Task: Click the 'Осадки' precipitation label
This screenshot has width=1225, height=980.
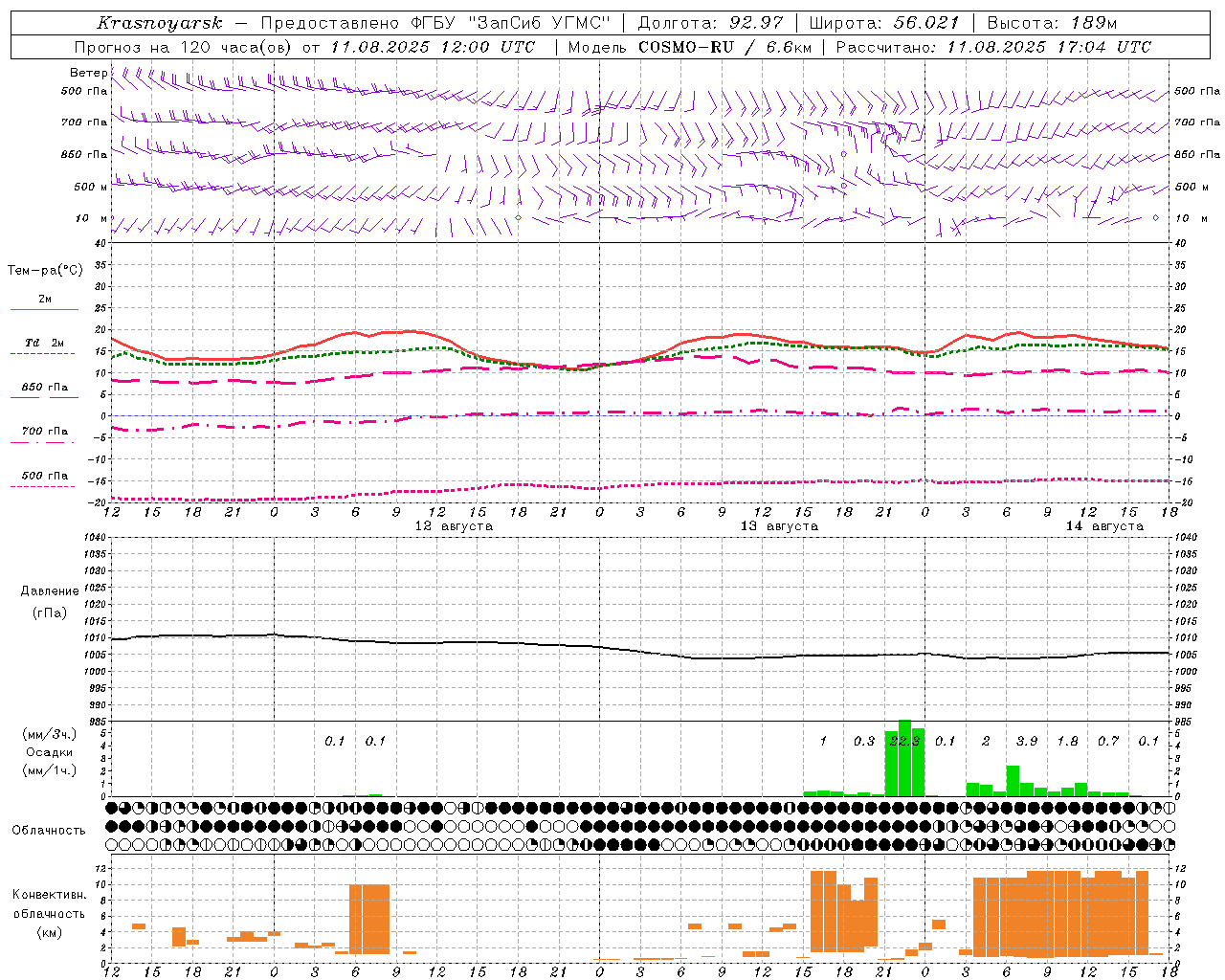Action: tap(50, 752)
